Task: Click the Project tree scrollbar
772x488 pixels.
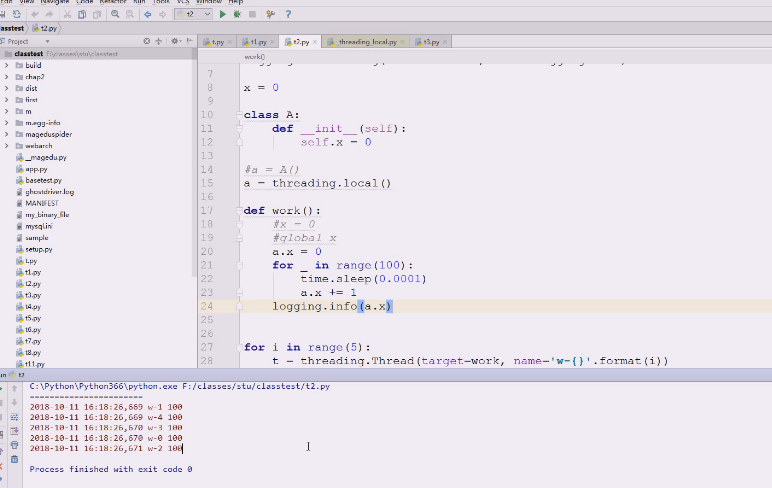Action: (194, 167)
